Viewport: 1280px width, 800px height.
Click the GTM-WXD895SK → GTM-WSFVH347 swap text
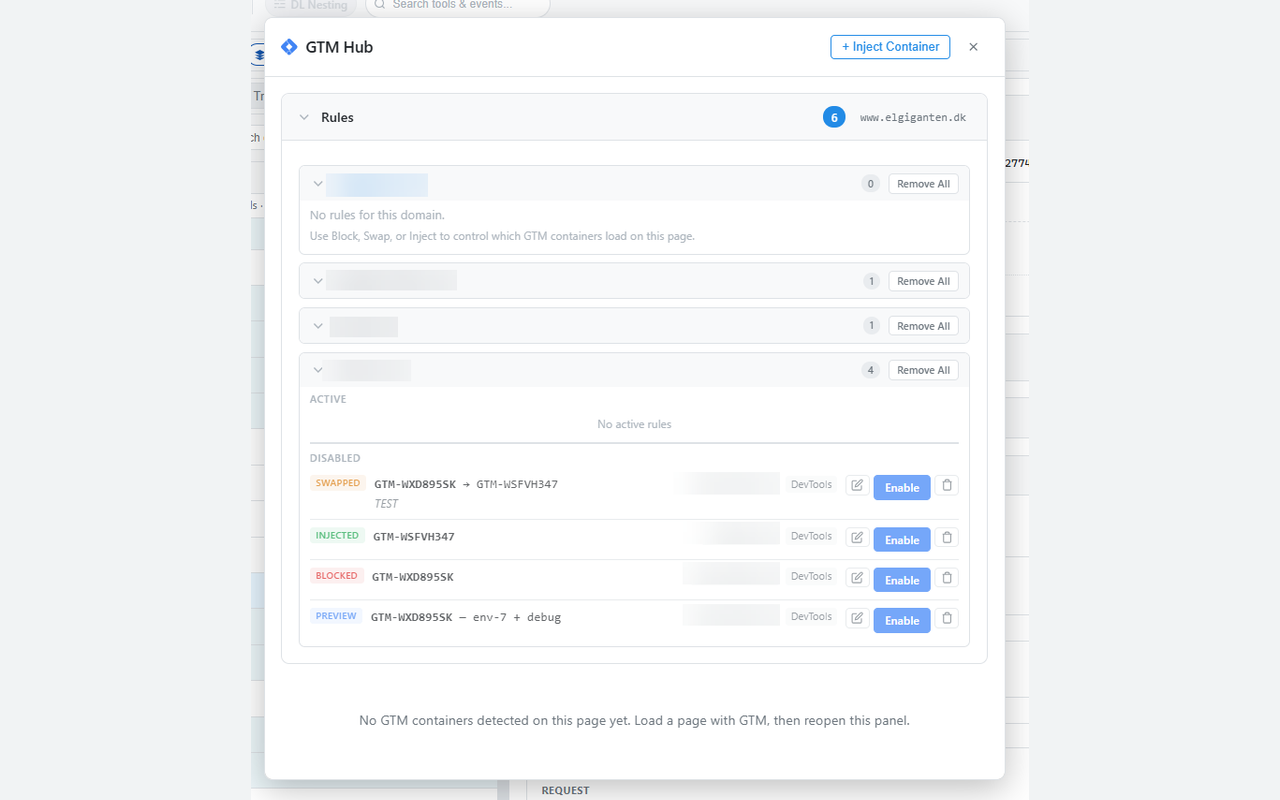pyautogui.click(x=466, y=484)
